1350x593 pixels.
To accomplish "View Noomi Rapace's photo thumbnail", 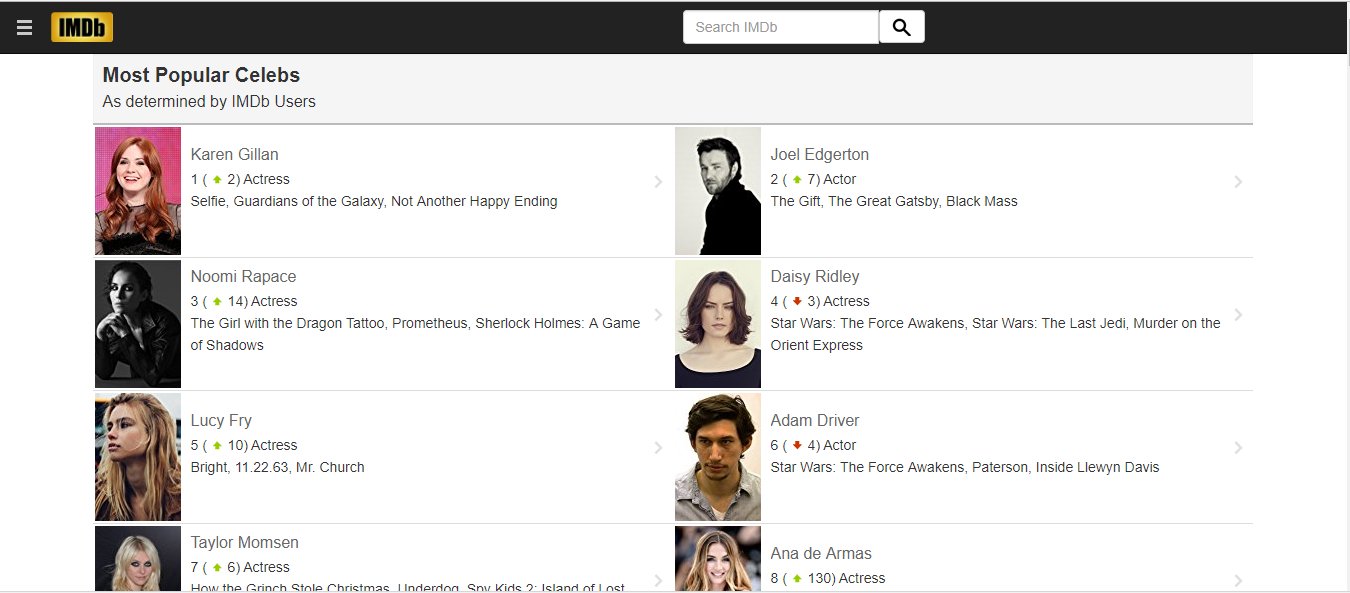I will click(x=138, y=324).
